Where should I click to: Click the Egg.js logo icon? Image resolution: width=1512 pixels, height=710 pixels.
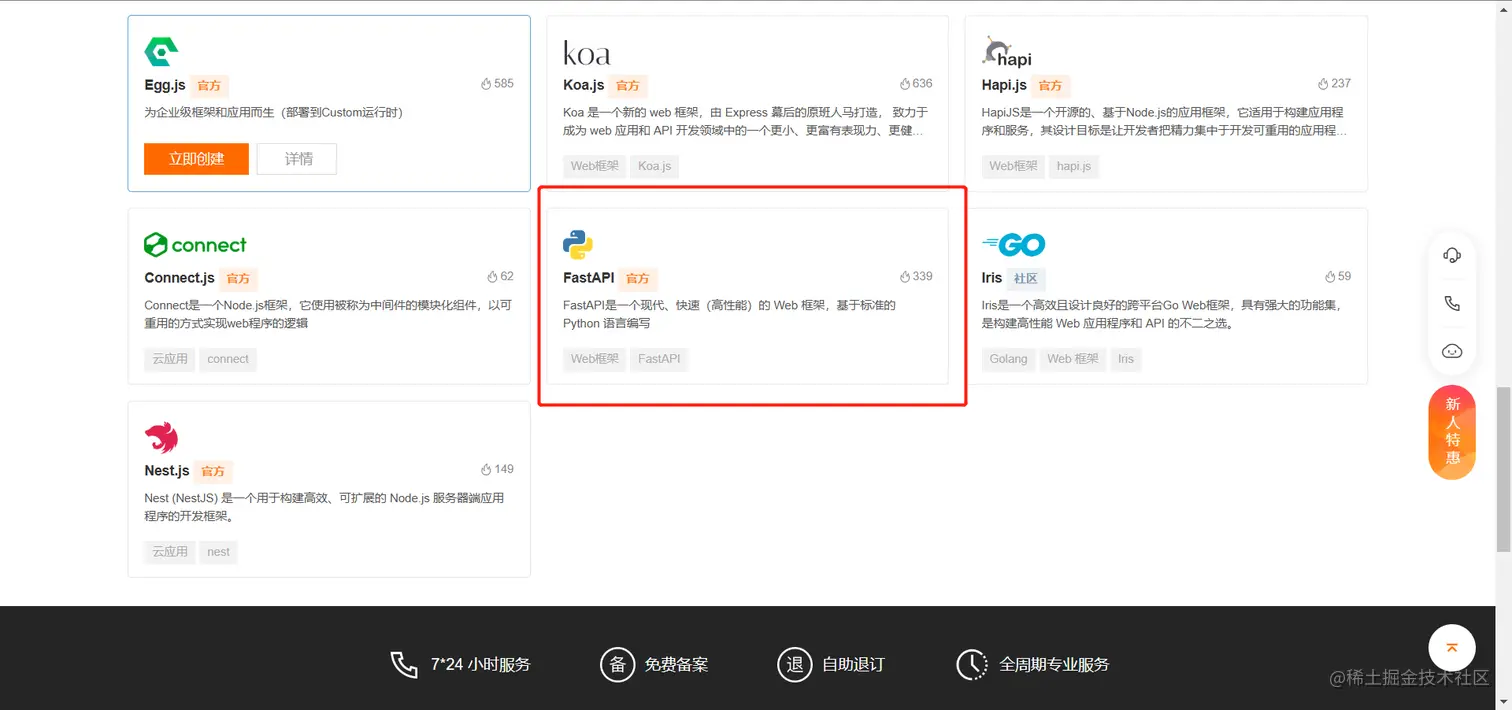point(161,51)
